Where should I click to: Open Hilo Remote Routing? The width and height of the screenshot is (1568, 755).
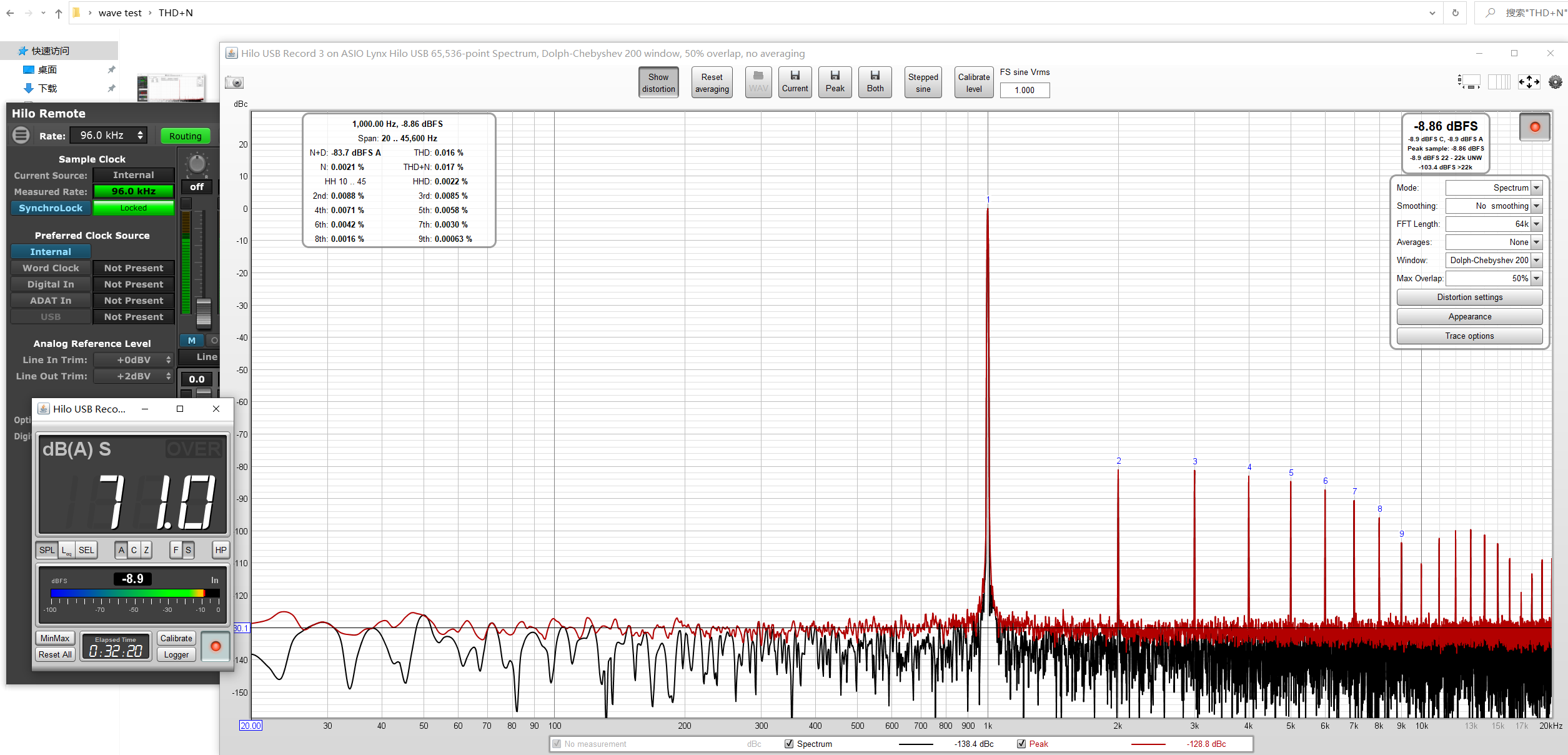click(186, 136)
